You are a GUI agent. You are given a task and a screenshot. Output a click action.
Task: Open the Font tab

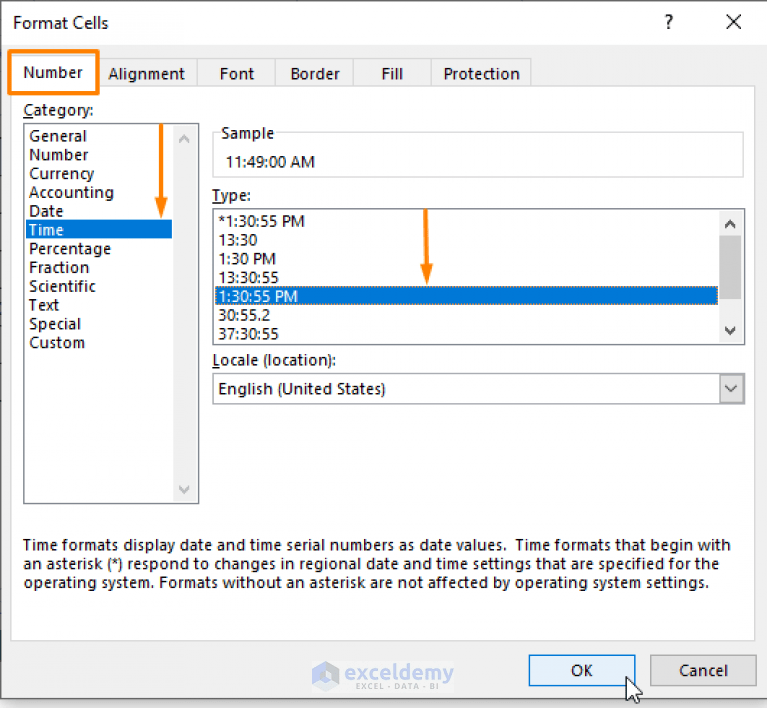point(237,73)
